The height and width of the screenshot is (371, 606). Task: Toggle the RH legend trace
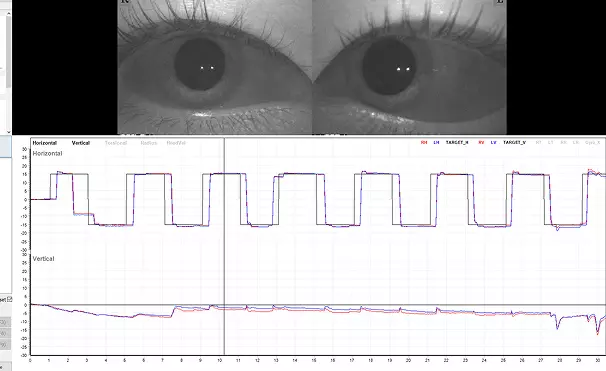click(x=424, y=143)
